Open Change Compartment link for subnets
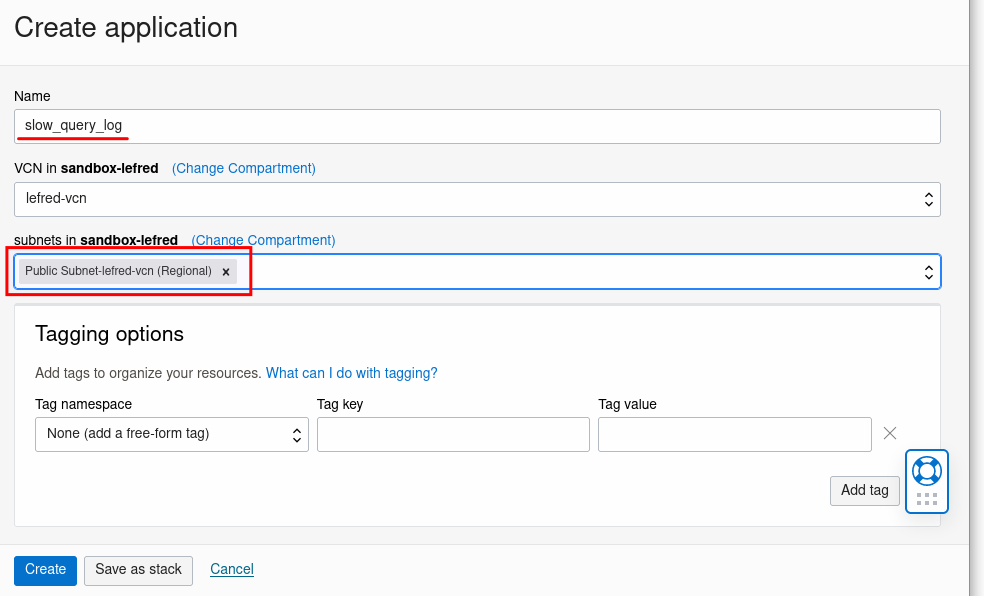 263,240
